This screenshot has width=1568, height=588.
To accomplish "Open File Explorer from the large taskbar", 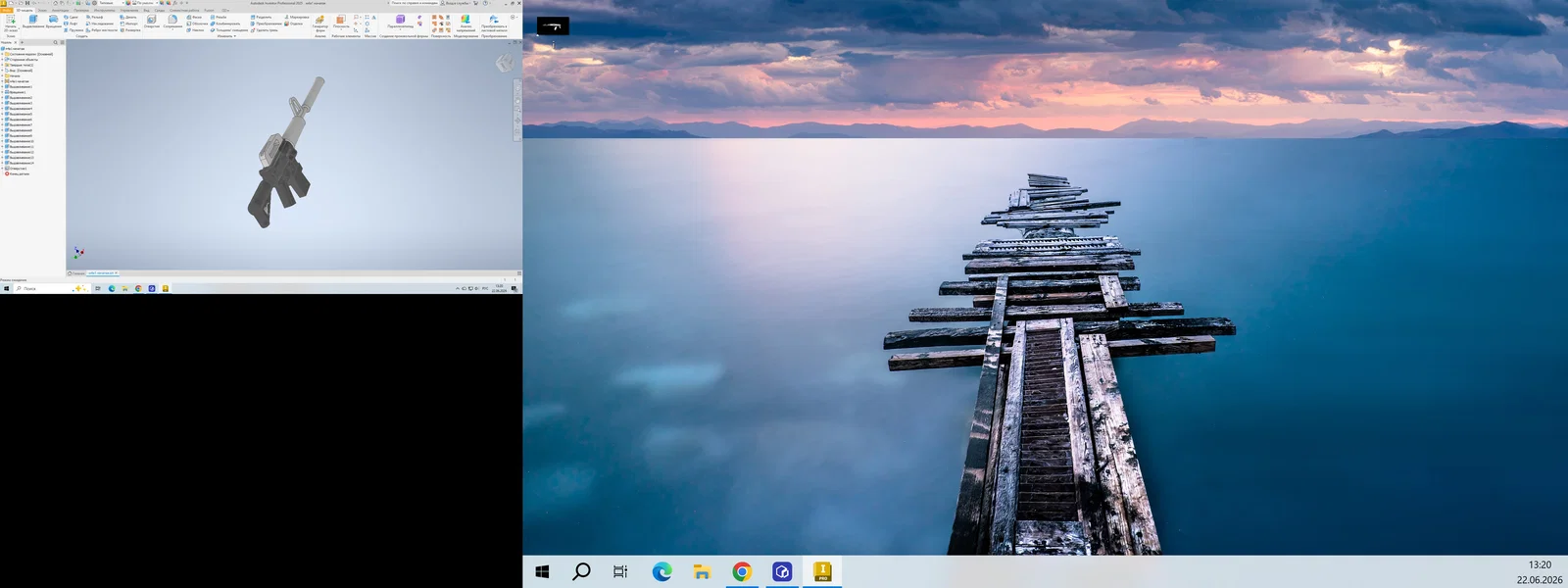I will click(x=702, y=571).
